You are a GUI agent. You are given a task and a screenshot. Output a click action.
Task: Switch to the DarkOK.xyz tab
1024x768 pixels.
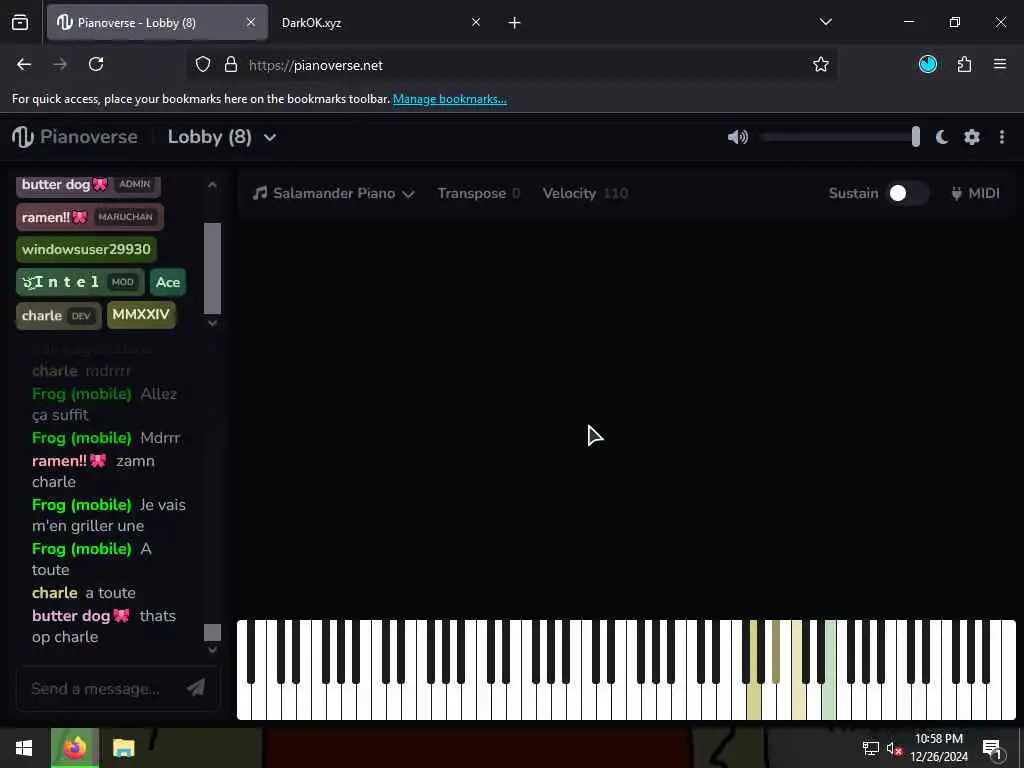pyautogui.click(x=379, y=23)
